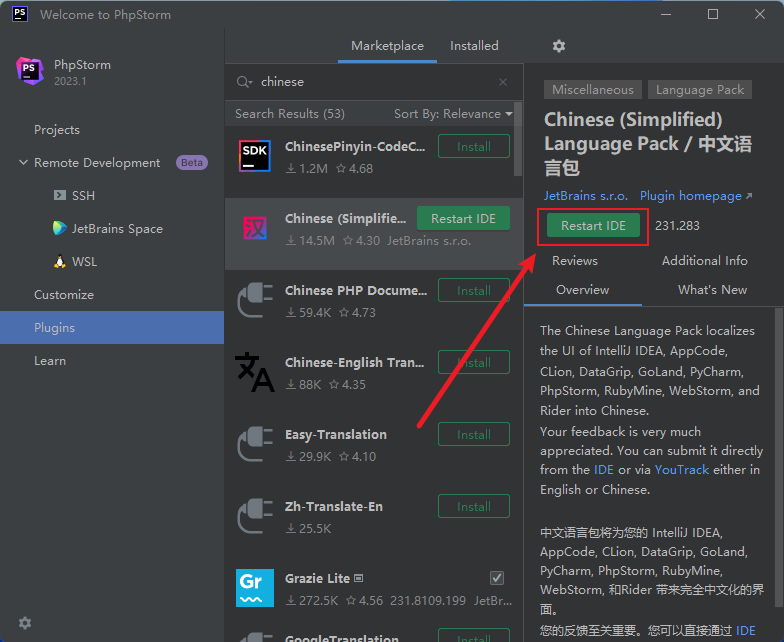Select Easy-Translation plugin name
The width and height of the screenshot is (784, 642).
click(x=336, y=434)
